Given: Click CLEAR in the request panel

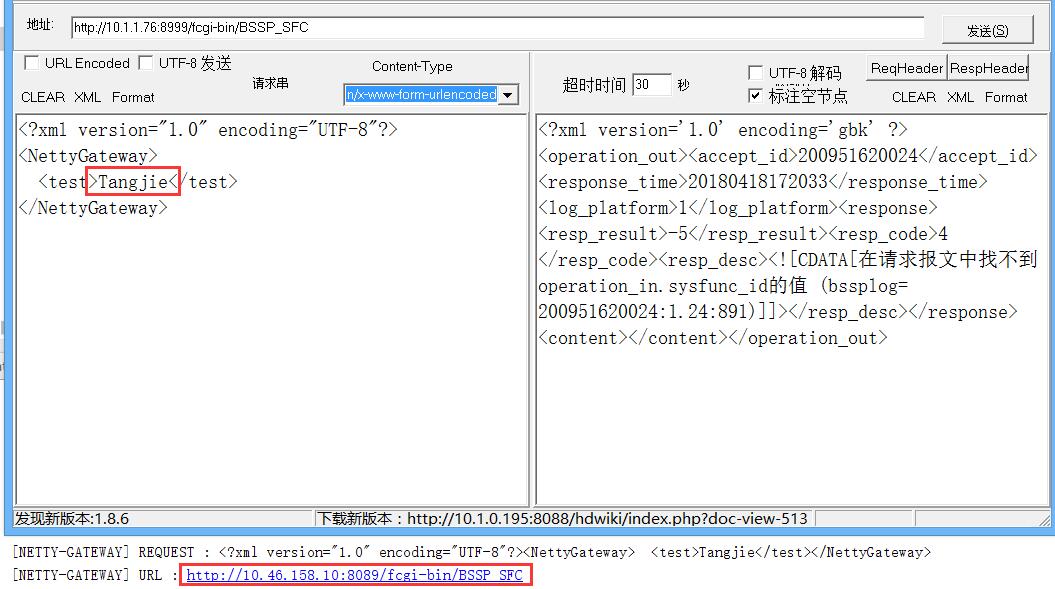Looking at the screenshot, I should tap(43, 97).
